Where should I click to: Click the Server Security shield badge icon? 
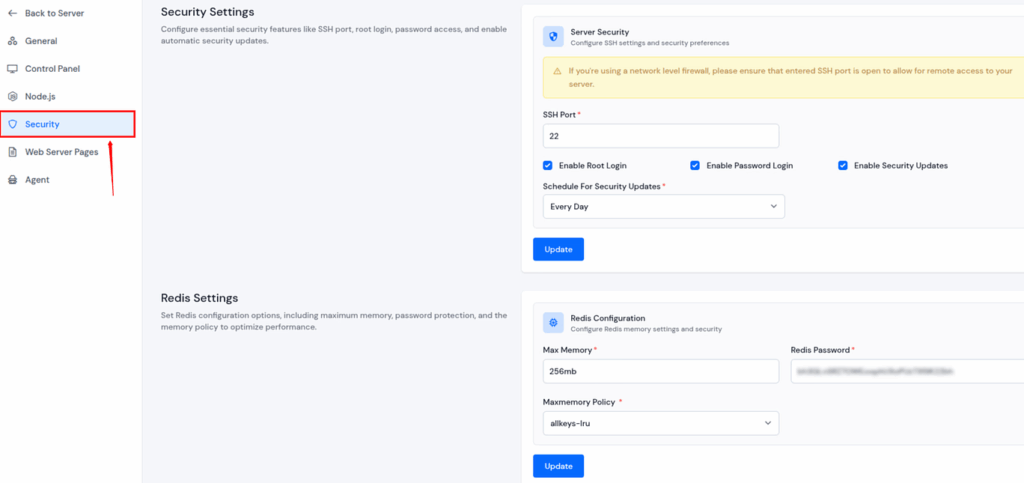553,37
